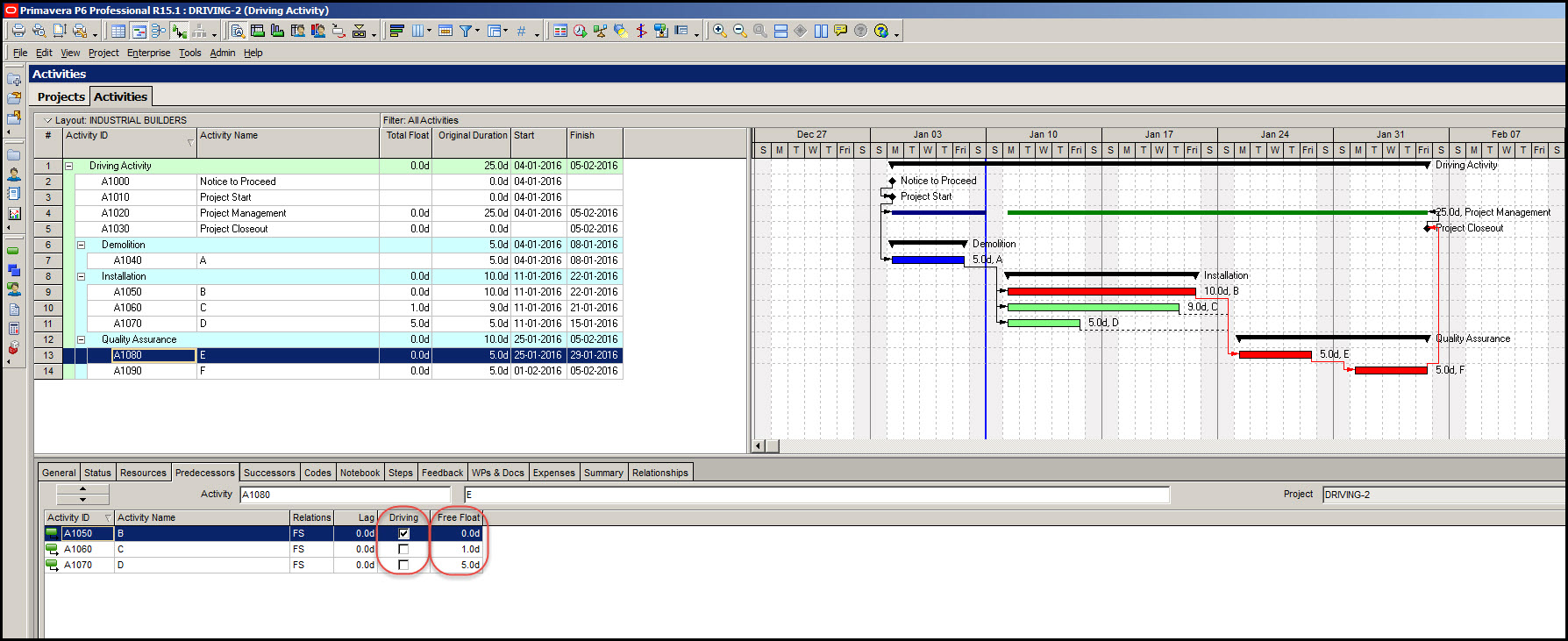Click the Project Closeout milestone diamond
The height and width of the screenshot is (641, 1568).
[x=1429, y=228]
